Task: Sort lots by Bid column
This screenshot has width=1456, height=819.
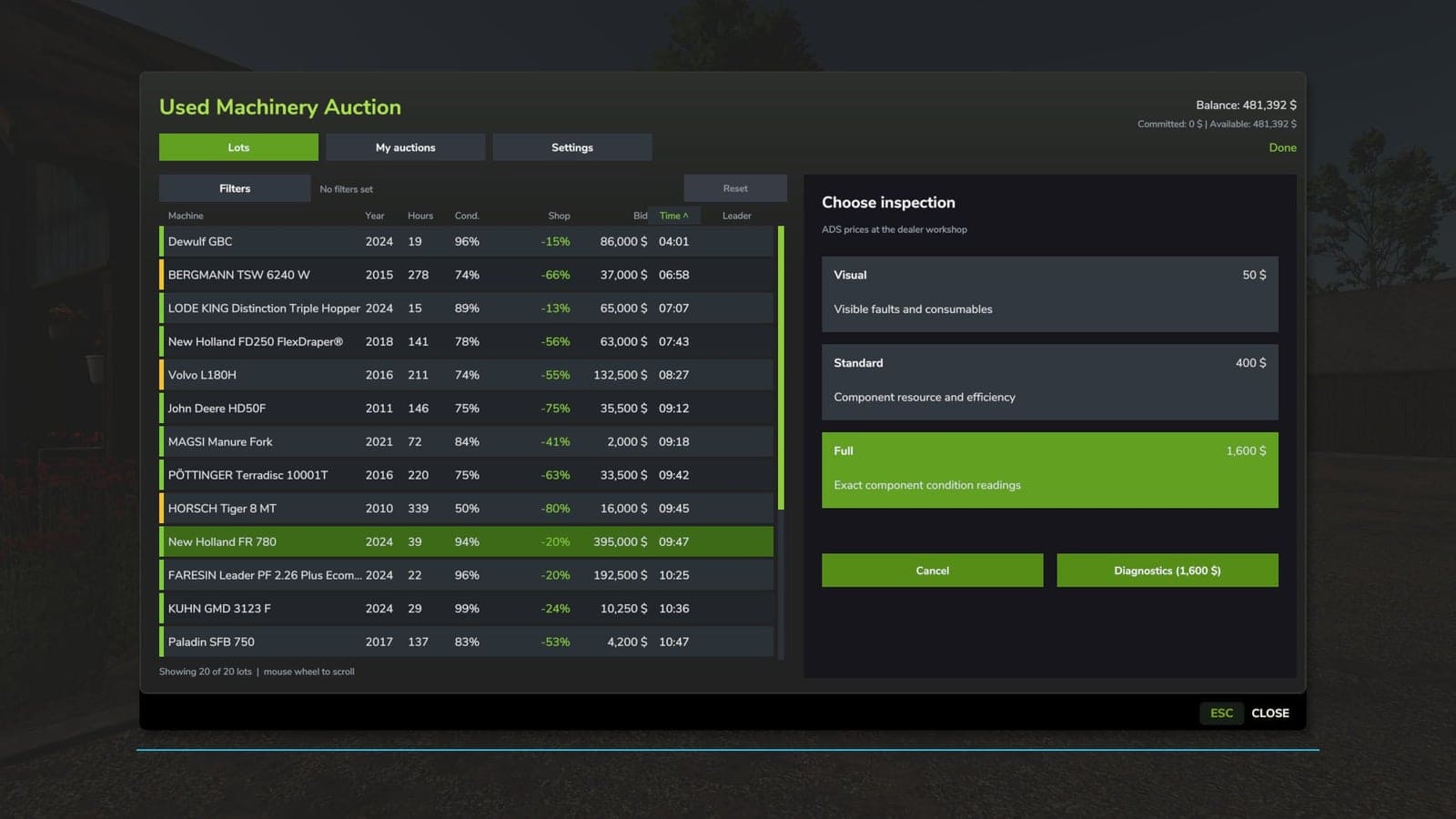Action: pyautogui.click(x=640, y=216)
